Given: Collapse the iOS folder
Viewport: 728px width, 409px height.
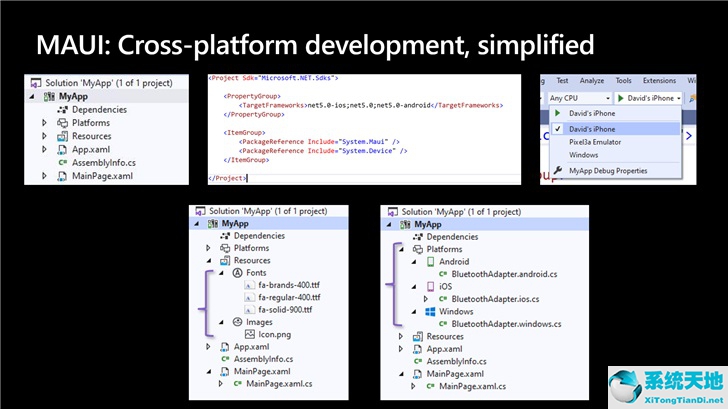Looking at the screenshot, I should [414, 287].
